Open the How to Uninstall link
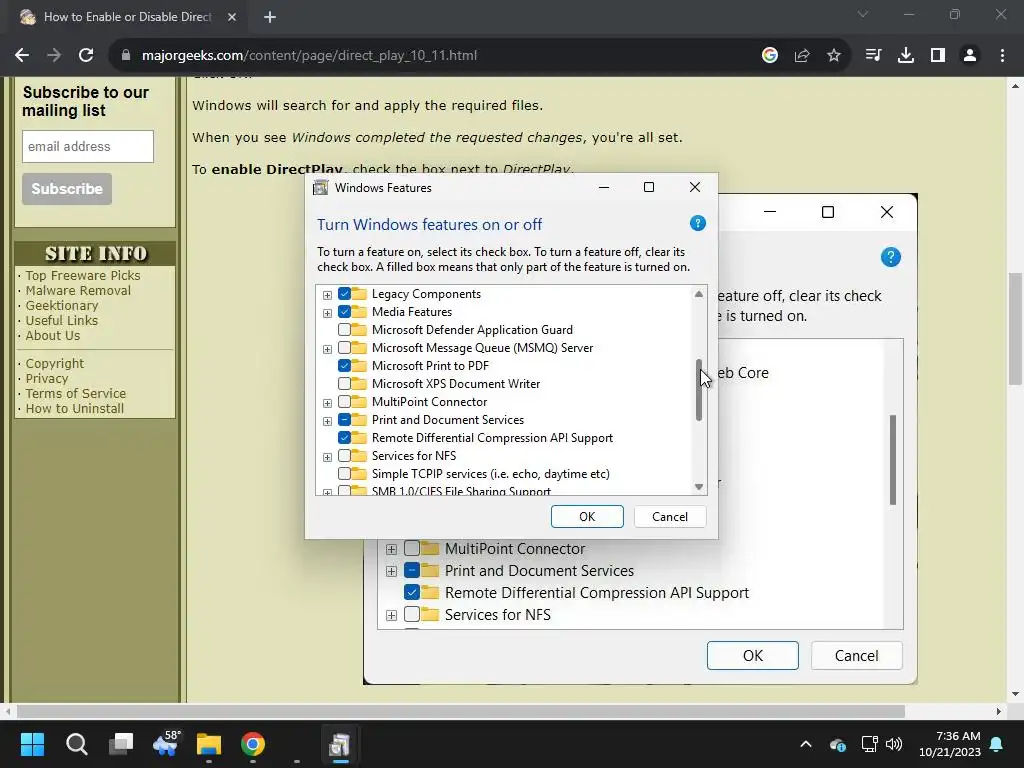 pos(74,409)
